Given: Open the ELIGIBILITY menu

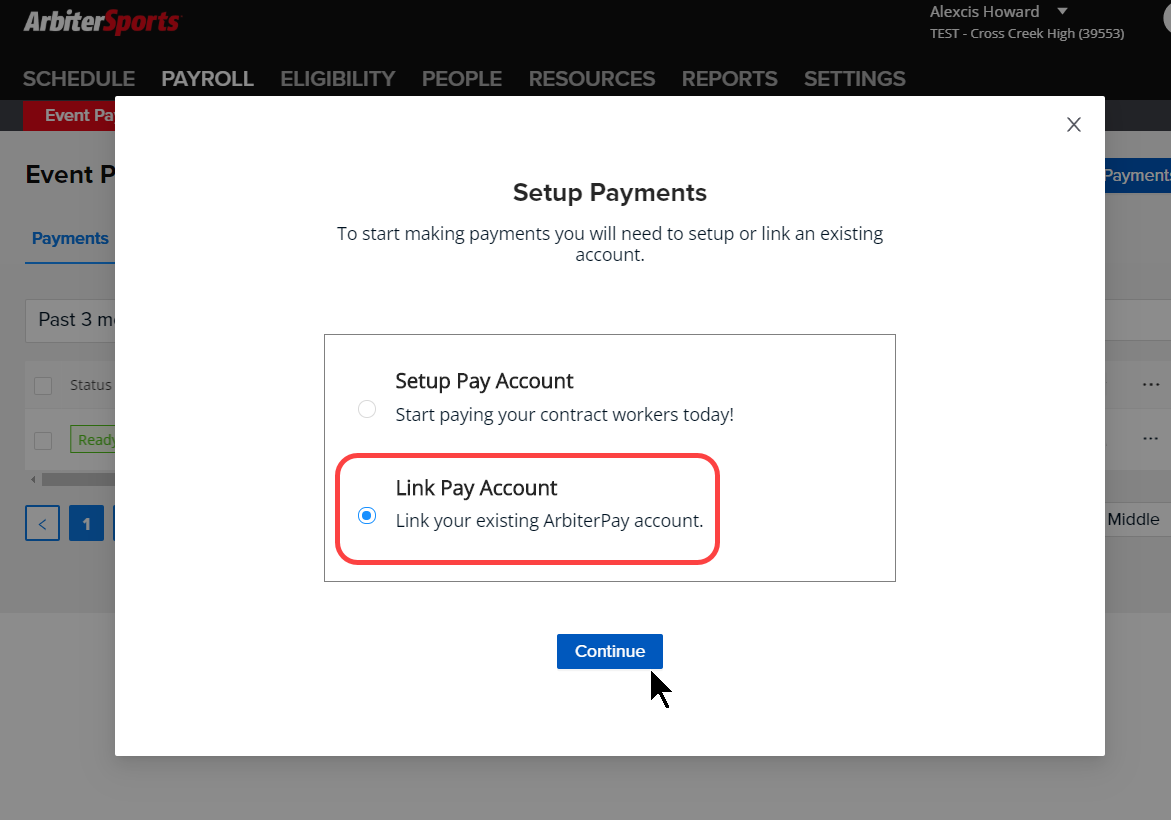Looking at the screenshot, I should (338, 79).
